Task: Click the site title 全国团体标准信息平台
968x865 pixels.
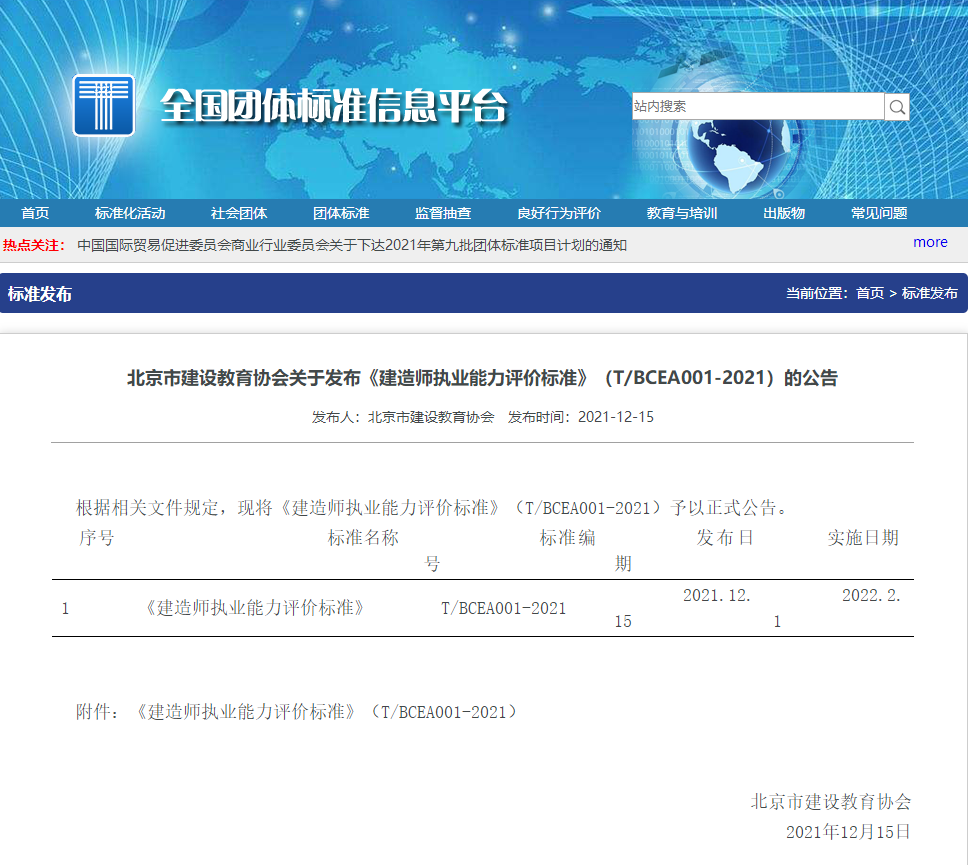Action: [334, 106]
